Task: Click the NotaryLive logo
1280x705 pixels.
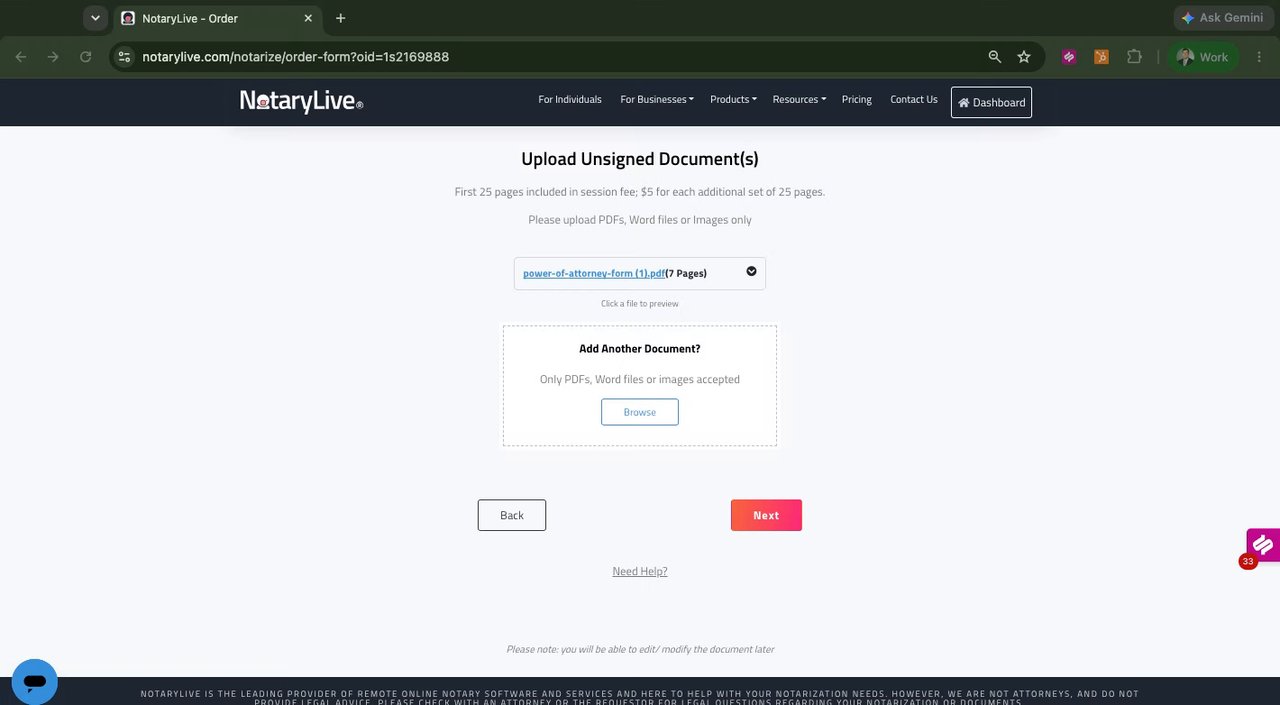Action: (x=301, y=101)
